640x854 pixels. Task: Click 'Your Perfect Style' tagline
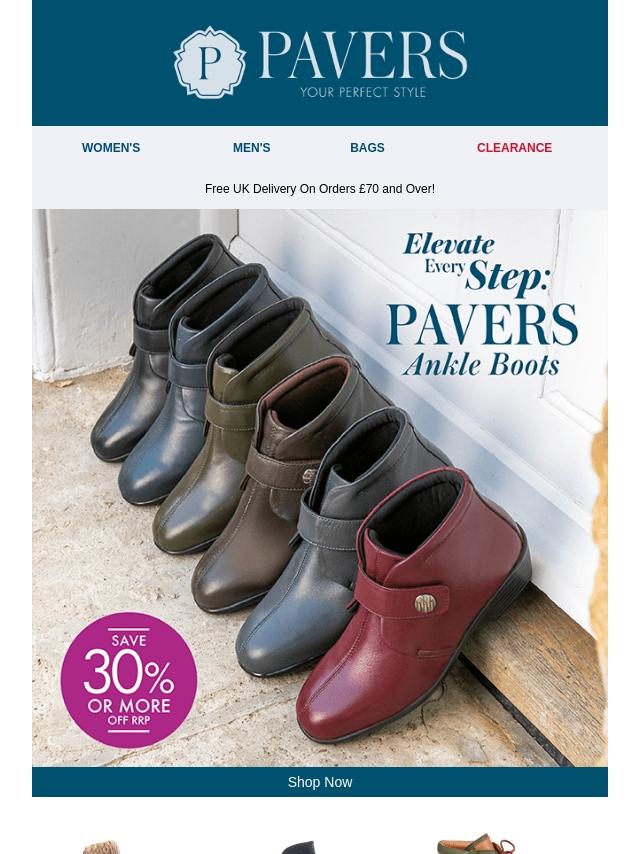(x=363, y=92)
